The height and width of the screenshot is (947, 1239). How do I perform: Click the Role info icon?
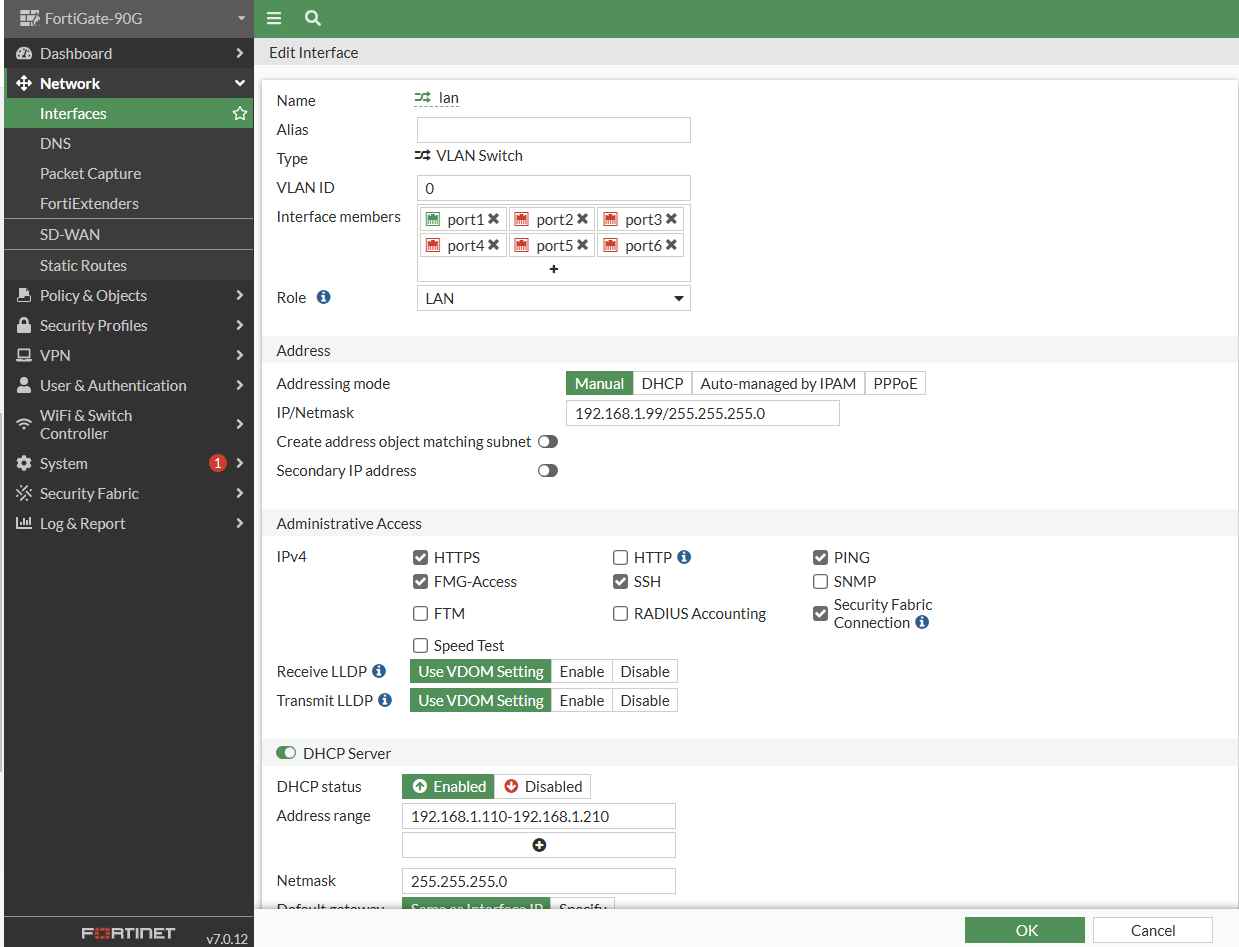tap(323, 297)
